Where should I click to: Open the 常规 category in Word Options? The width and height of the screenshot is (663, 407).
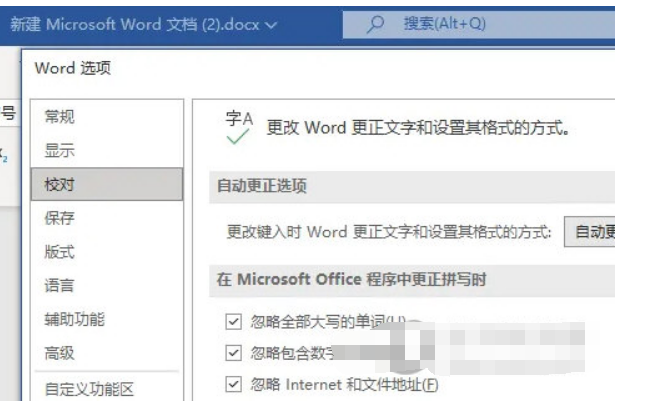(107, 117)
